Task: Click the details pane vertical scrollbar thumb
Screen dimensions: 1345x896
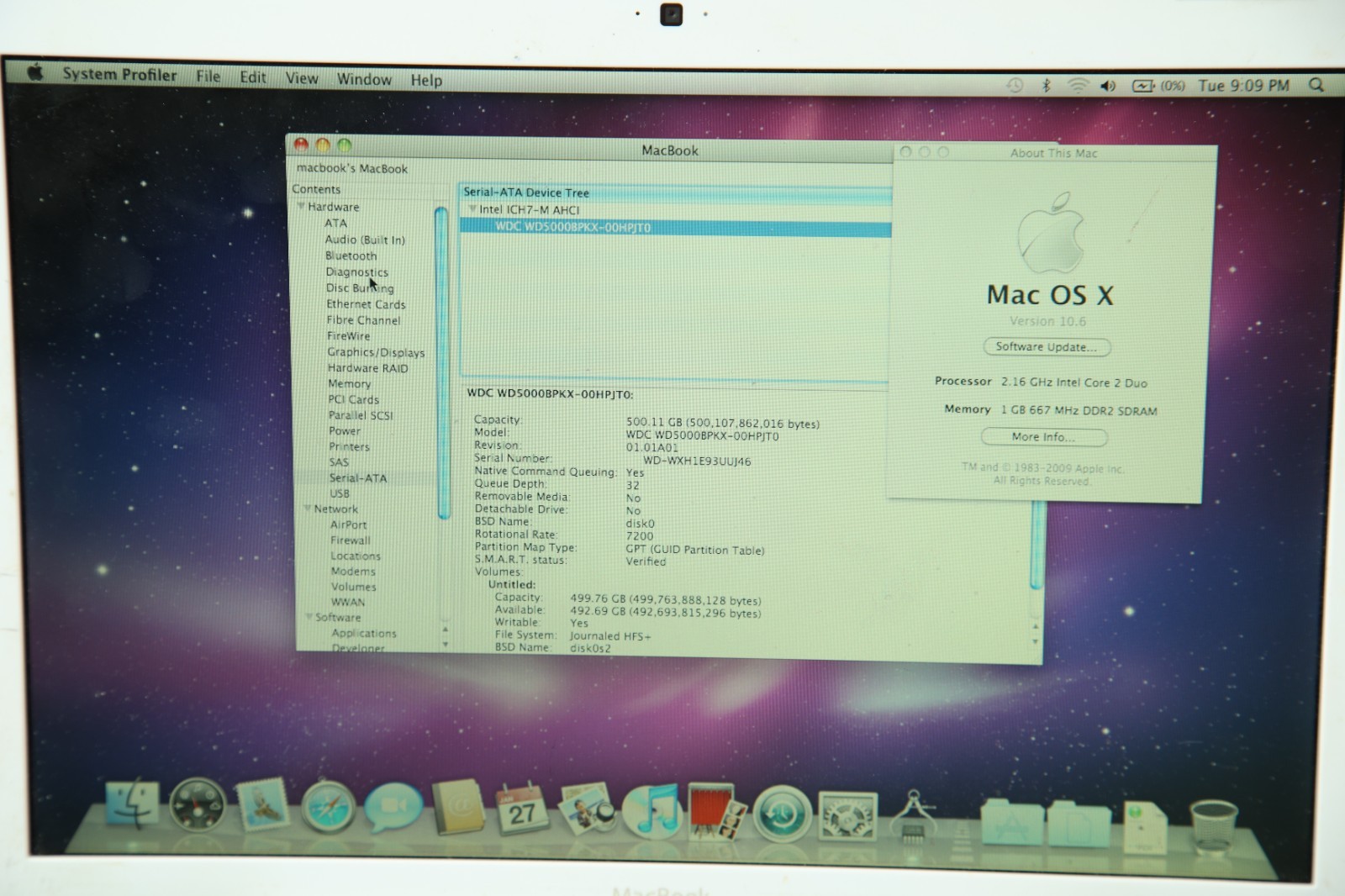Action: [x=1037, y=545]
